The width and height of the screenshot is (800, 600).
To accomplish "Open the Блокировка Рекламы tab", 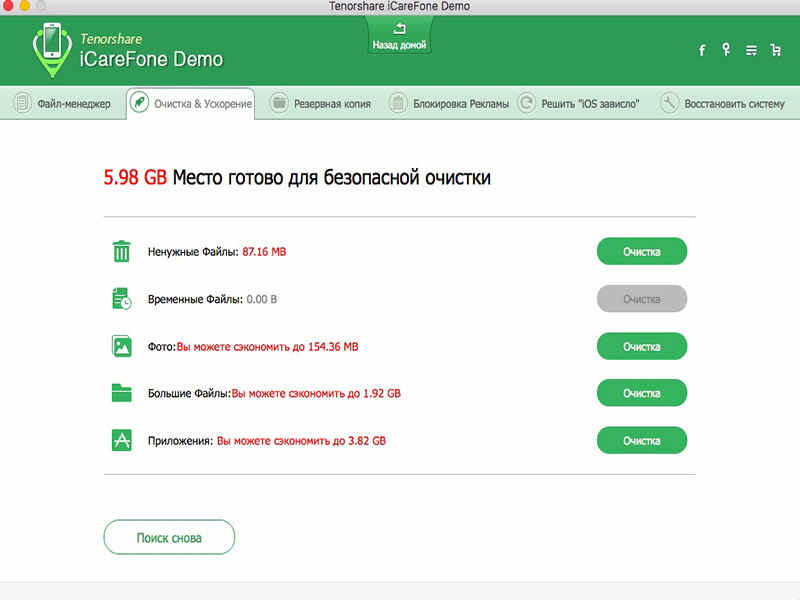I will (449, 103).
